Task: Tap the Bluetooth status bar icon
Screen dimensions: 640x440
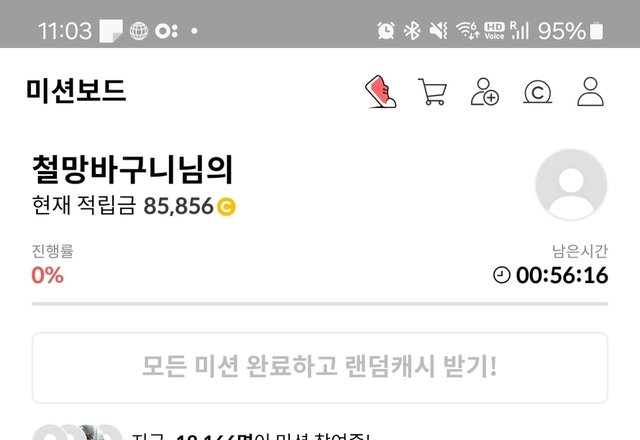Action: (x=412, y=31)
